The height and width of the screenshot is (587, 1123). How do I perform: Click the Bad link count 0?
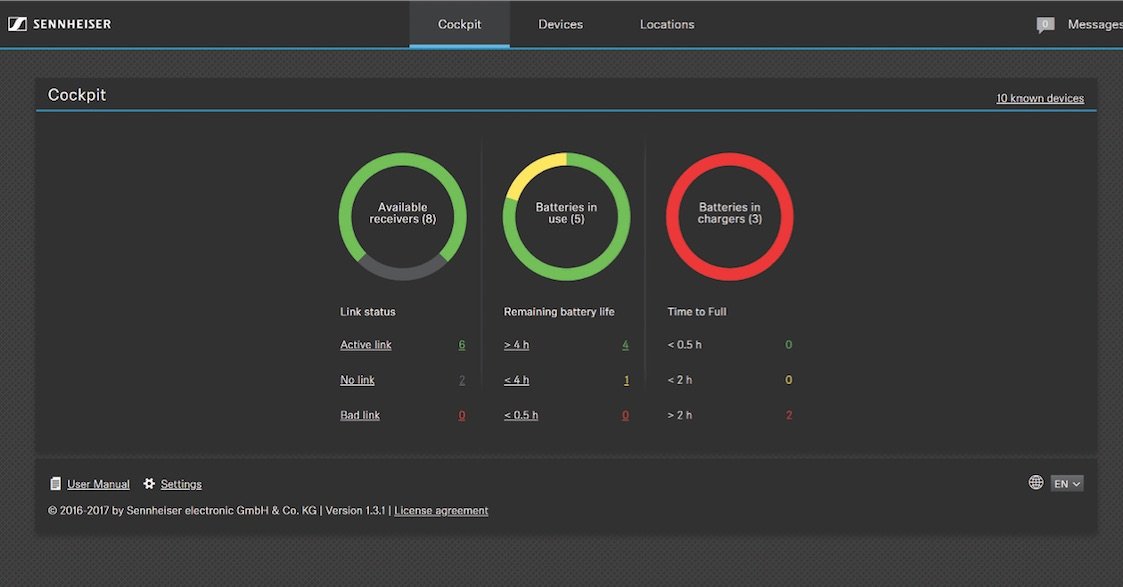[462, 414]
